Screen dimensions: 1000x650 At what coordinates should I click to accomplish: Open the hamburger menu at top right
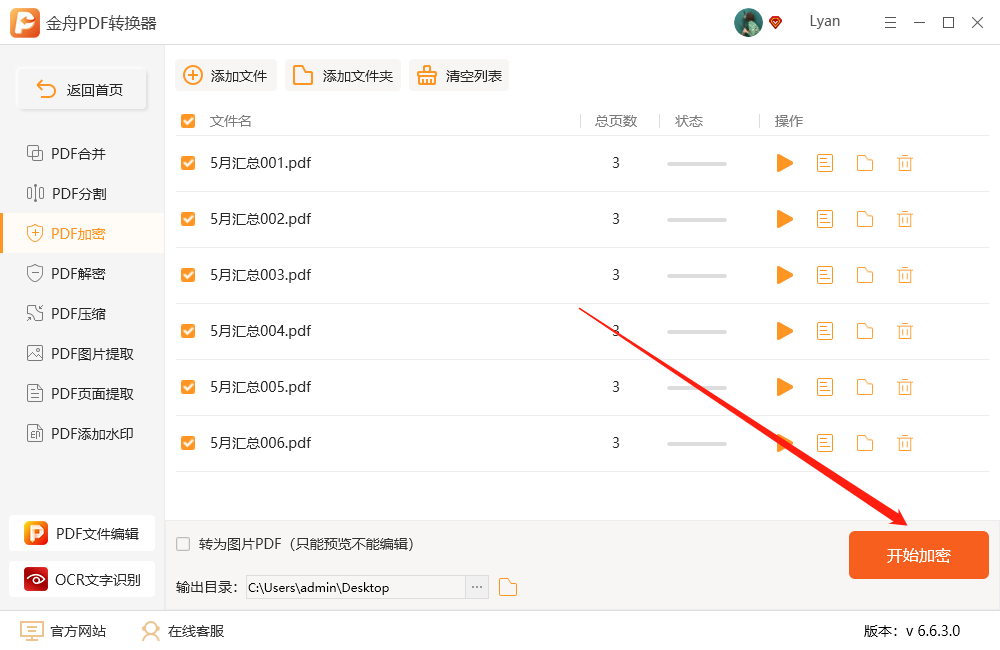pyautogui.click(x=890, y=22)
